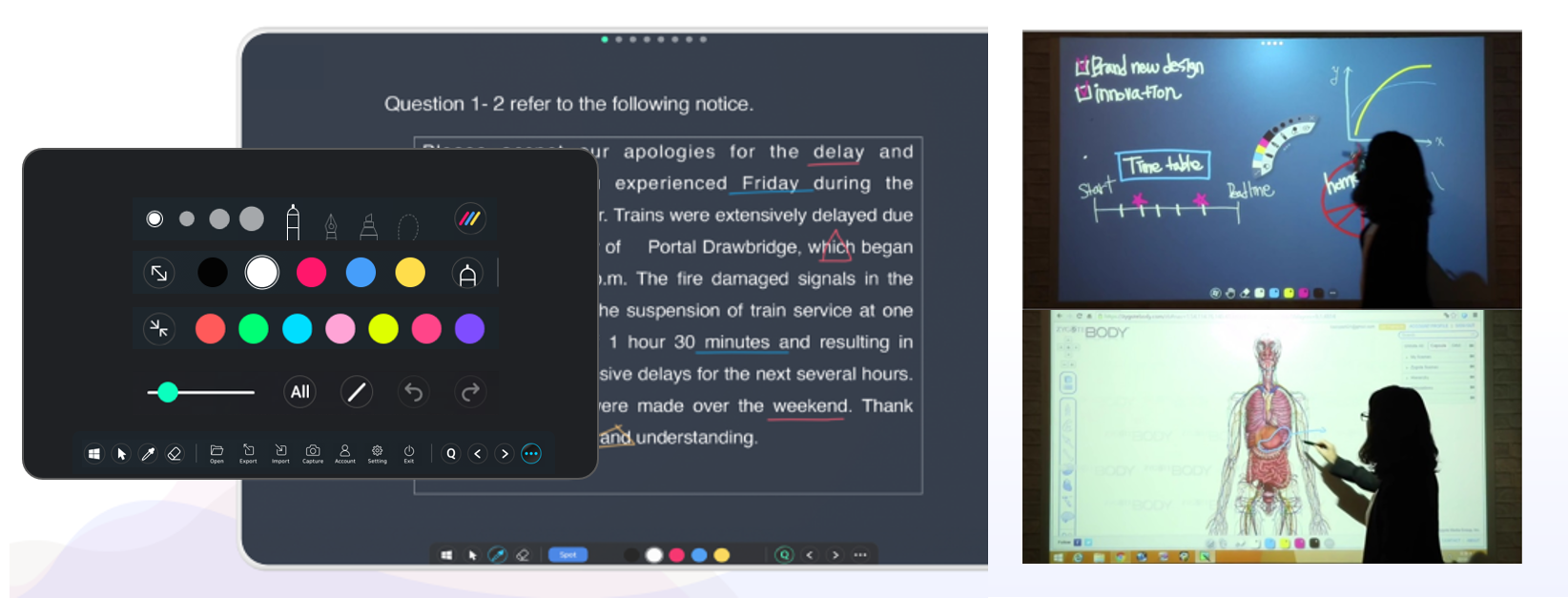
Task: Choose the fountain pen nib tool
Action: [331, 225]
